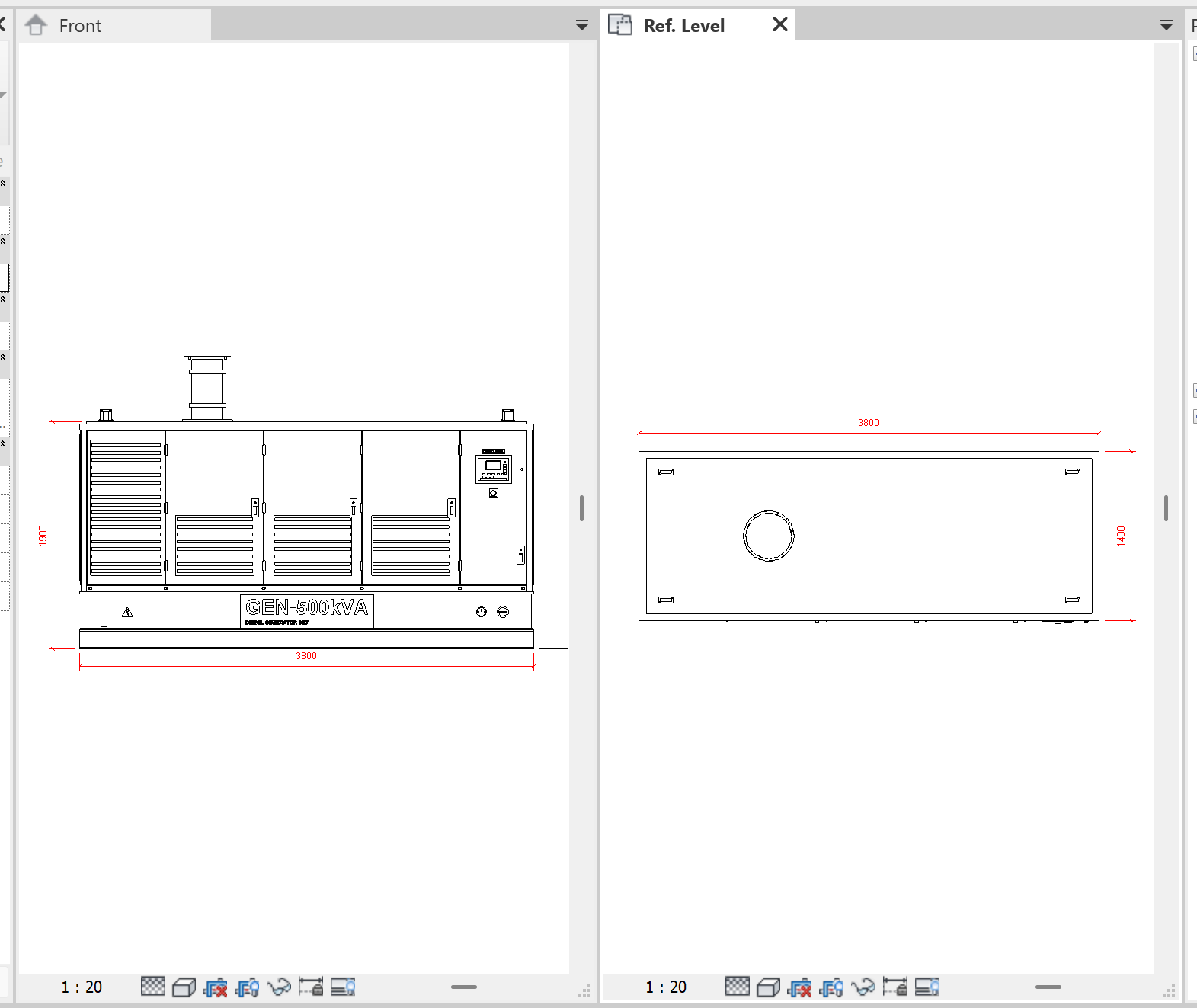Click family visibility icon with light bulb, Front view
Image resolution: width=1197 pixels, height=1008 pixels.
click(248, 987)
